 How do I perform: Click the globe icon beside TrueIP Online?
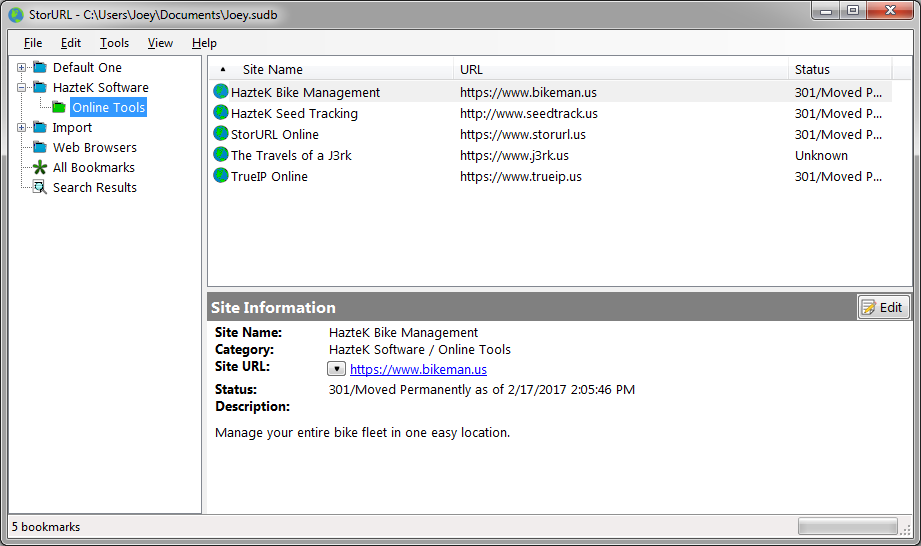click(x=221, y=176)
